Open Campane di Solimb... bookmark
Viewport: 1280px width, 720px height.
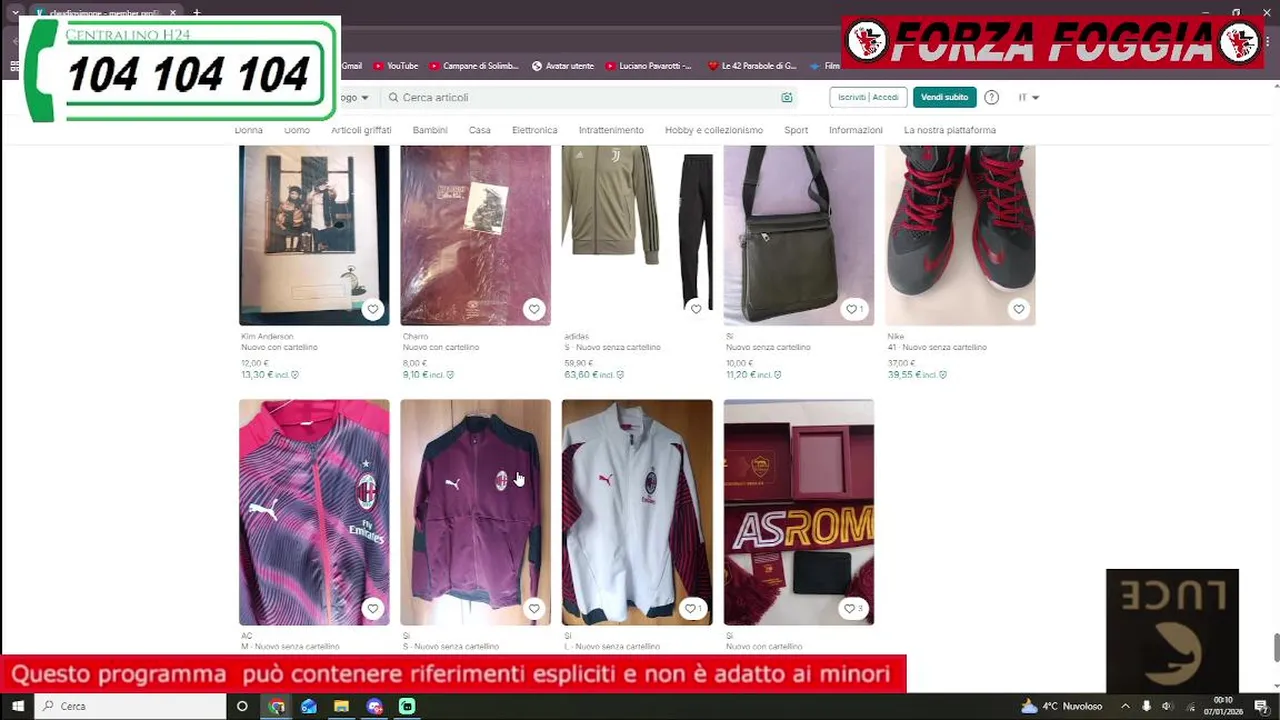(x=474, y=66)
